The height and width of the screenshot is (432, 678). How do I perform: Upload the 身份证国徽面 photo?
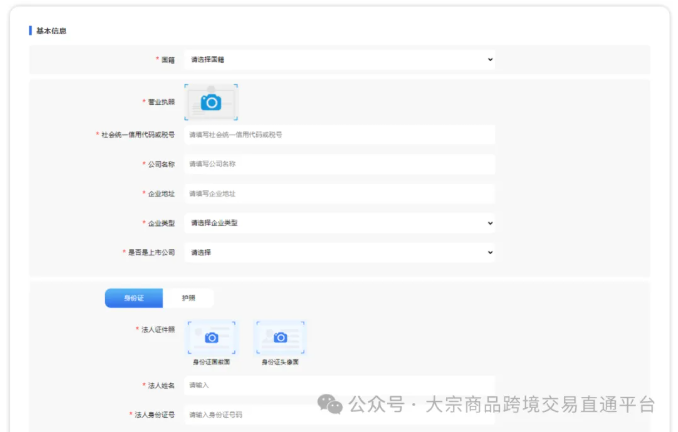point(211,338)
